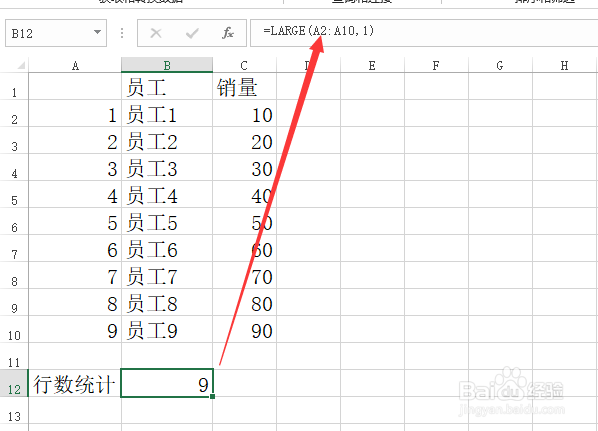Select column H header
Screen dimensions: 598x431
pos(564,65)
